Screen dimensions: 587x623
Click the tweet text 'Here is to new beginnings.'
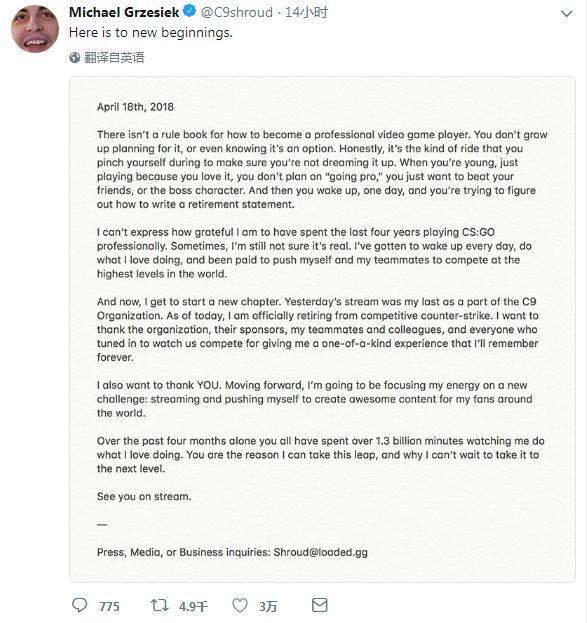pos(151,33)
